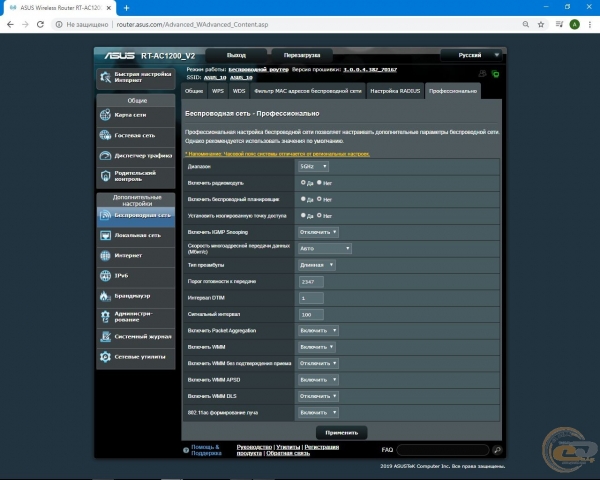Select the Профессионально tab
This screenshot has height=480, width=600.
click(453, 91)
